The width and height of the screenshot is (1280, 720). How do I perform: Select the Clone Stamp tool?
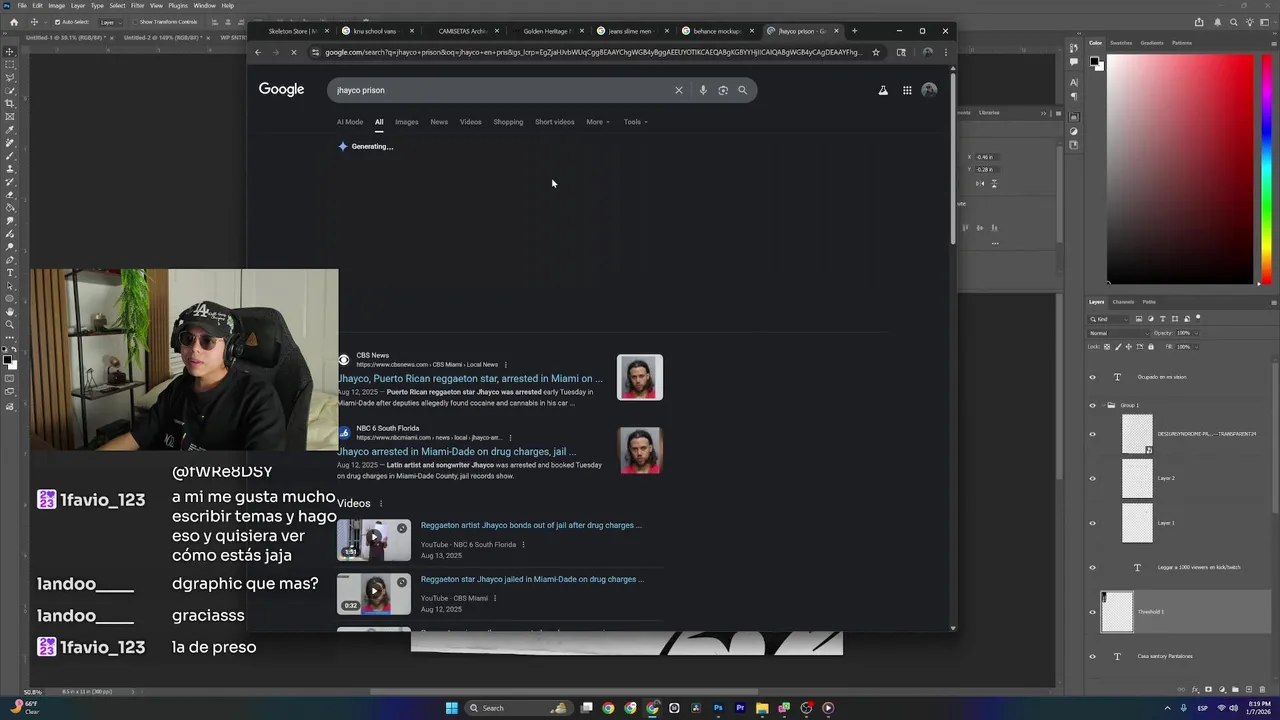pos(10,169)
